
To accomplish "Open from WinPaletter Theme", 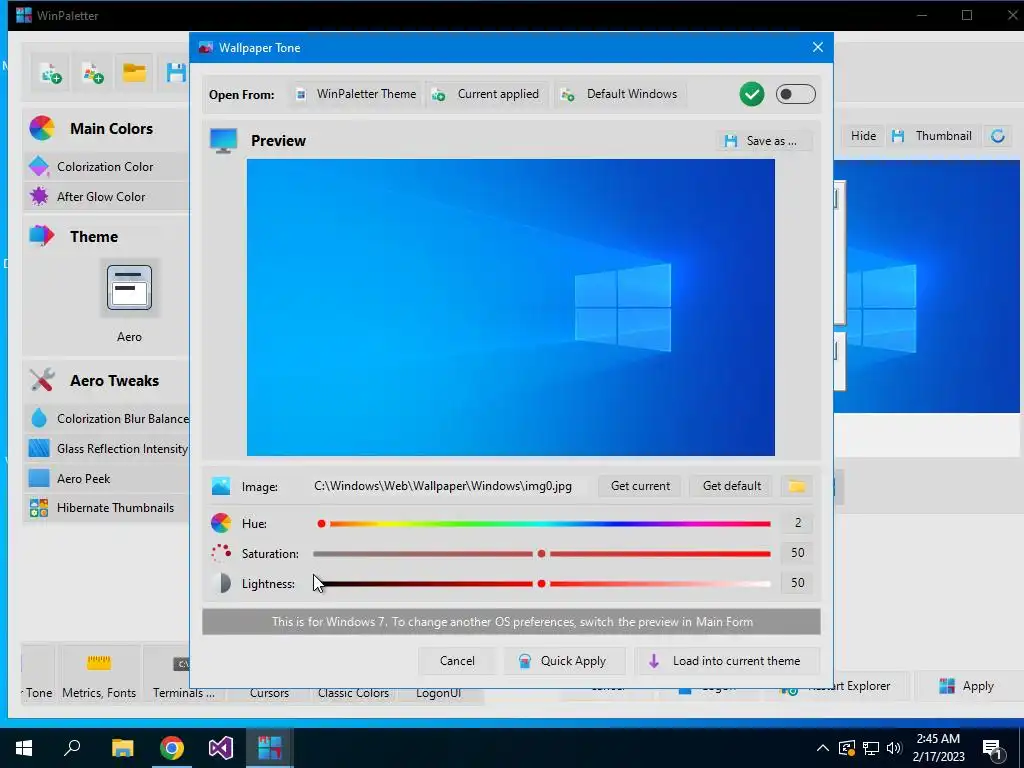I will [356, 94].
